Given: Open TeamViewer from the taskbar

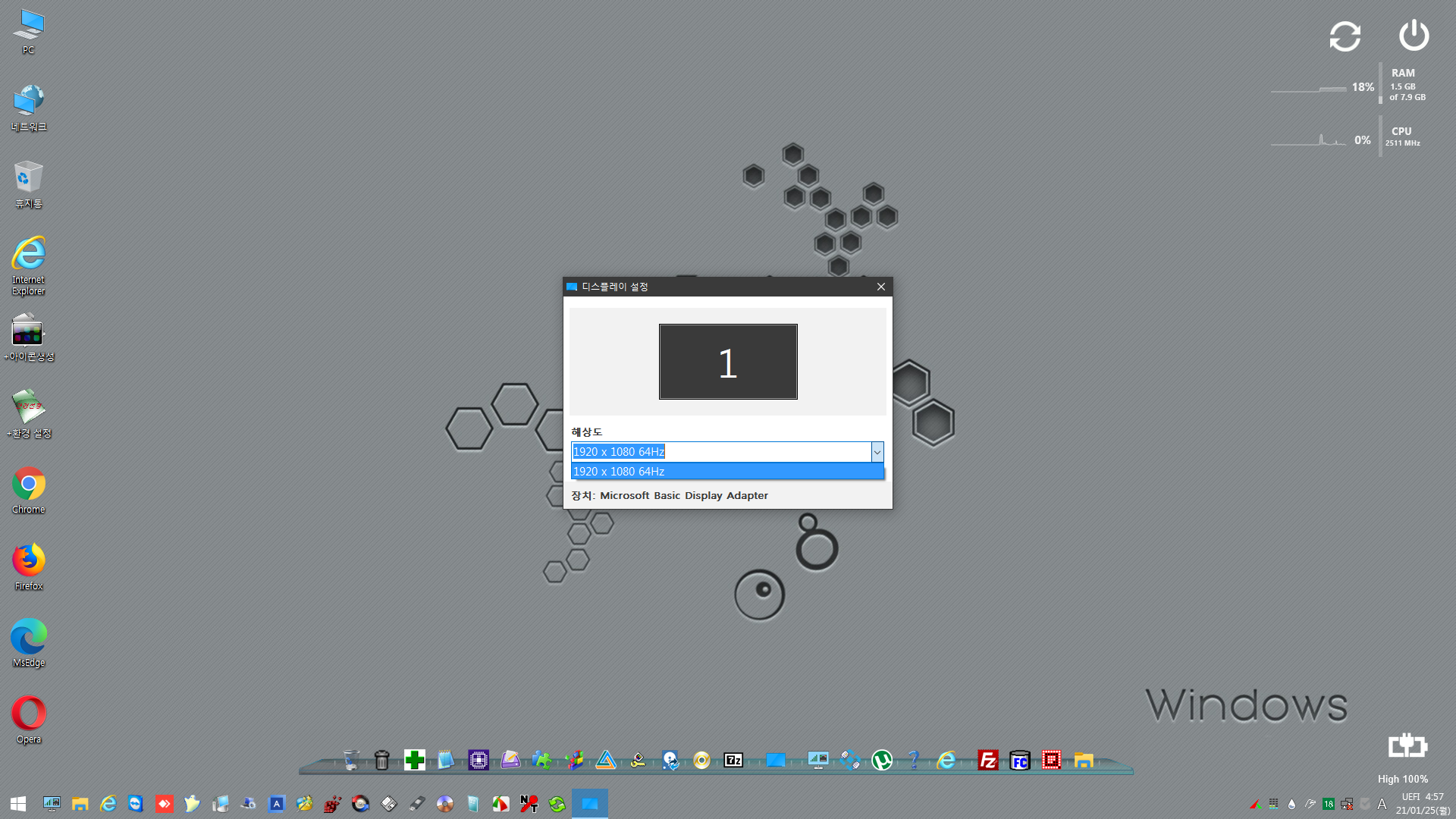Looking at the screenshot, I should point(136,804).
